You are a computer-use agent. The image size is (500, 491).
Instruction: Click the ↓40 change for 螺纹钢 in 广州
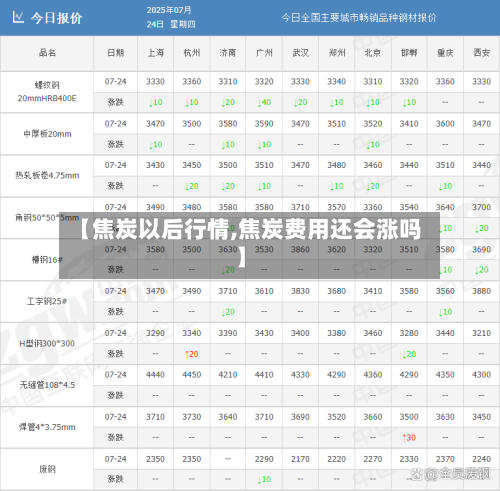[x=264, y=102]
